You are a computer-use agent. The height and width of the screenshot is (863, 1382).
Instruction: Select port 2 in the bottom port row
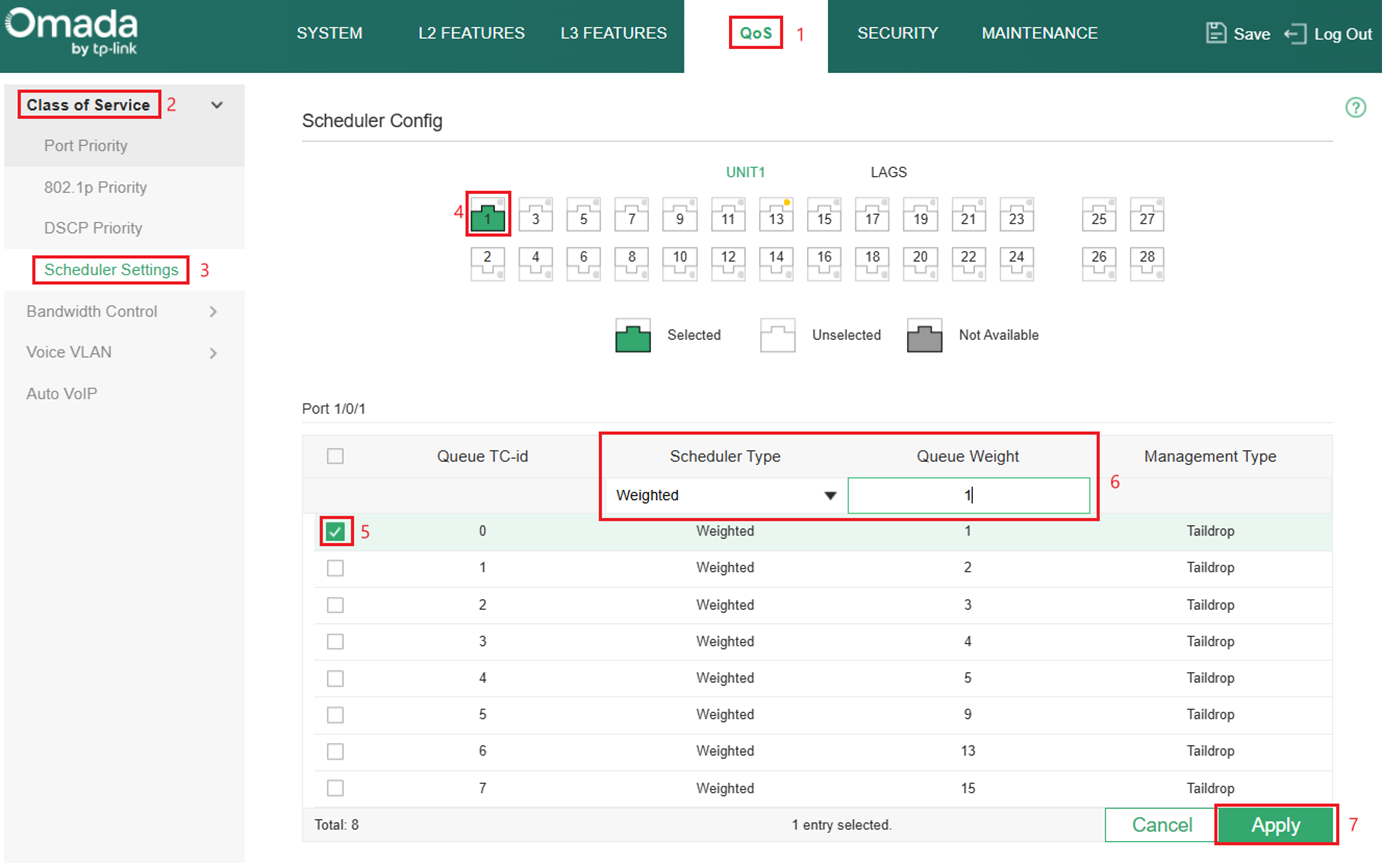point(487,263)
